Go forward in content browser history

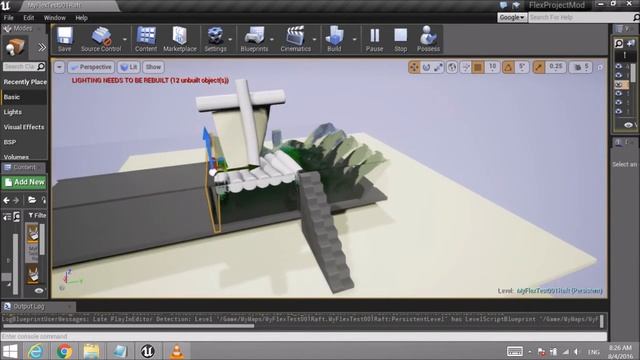click(x=16, y=200)
